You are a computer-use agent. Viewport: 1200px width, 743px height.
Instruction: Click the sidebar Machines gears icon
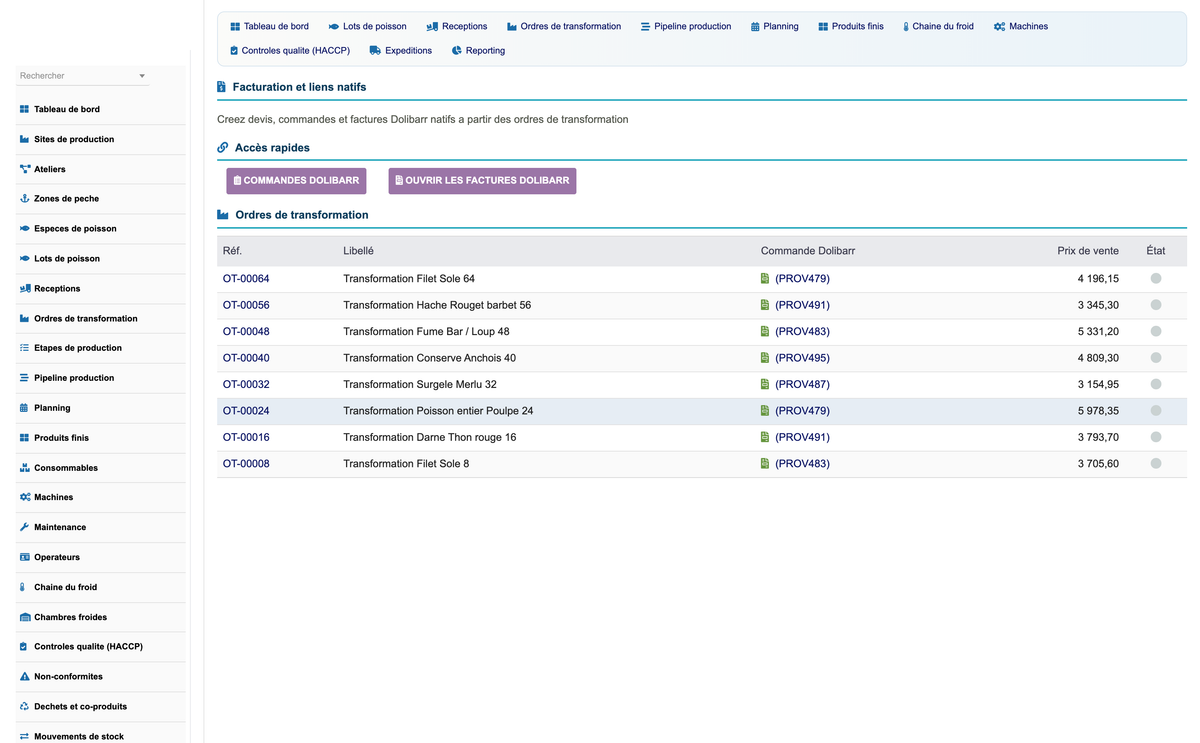click(24, 497)
